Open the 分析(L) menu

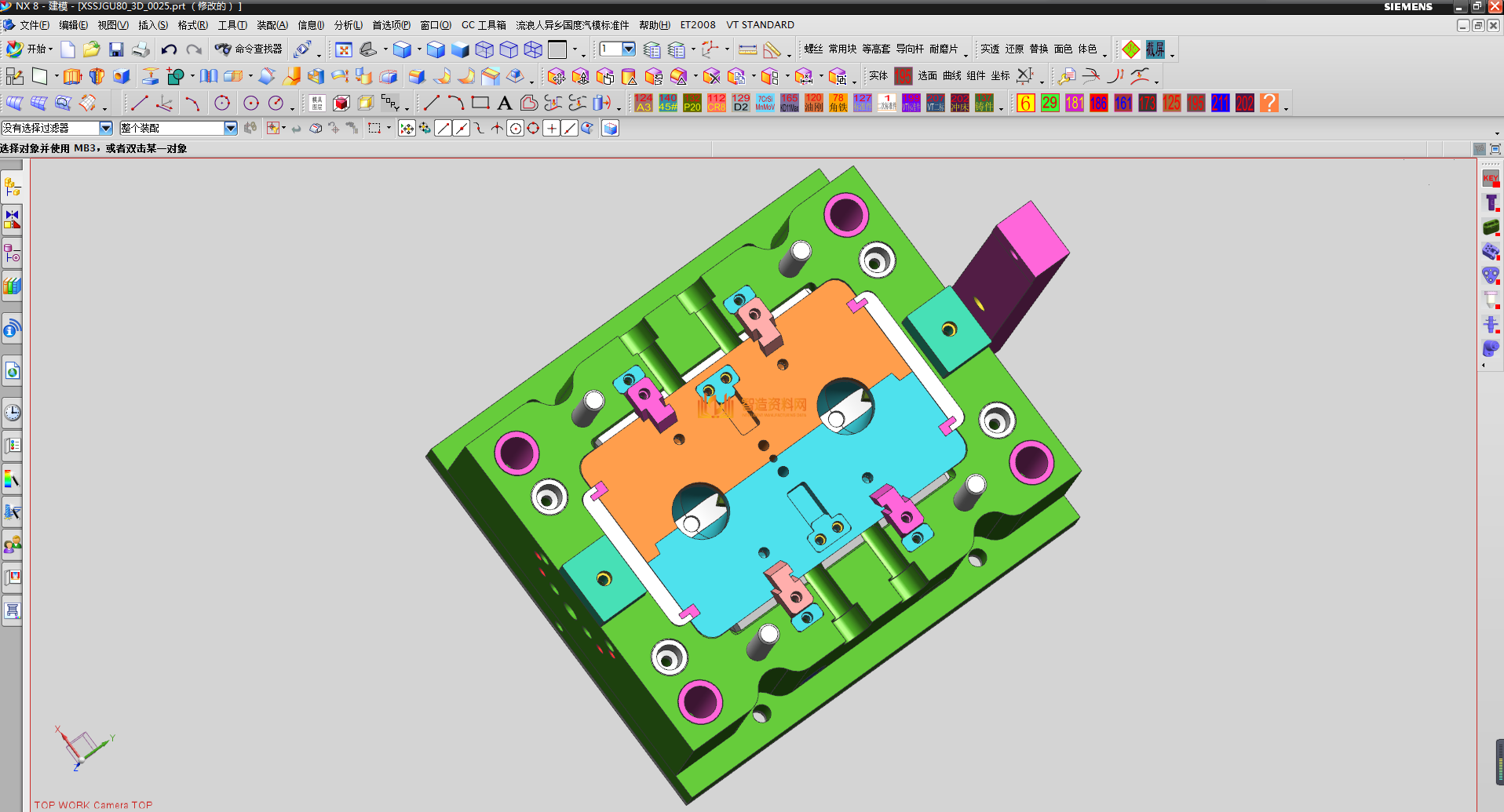[348, 25]
